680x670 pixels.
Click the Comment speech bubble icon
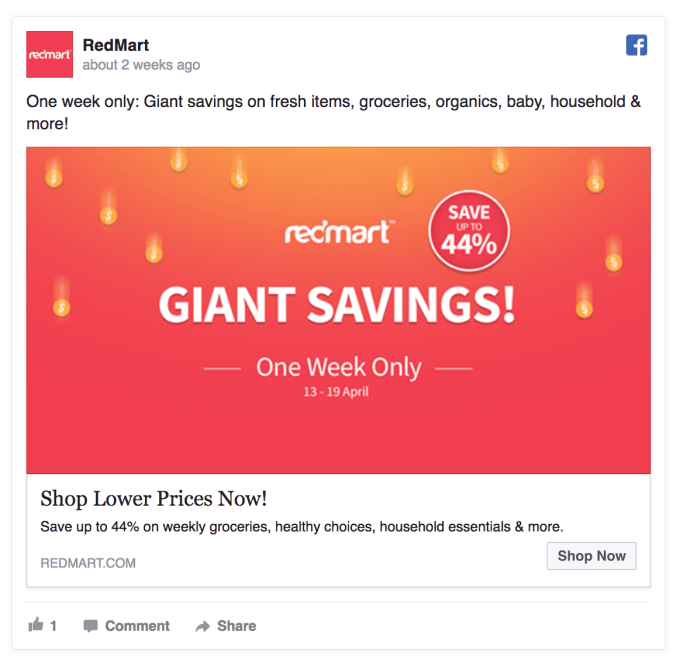coord(90,626)
